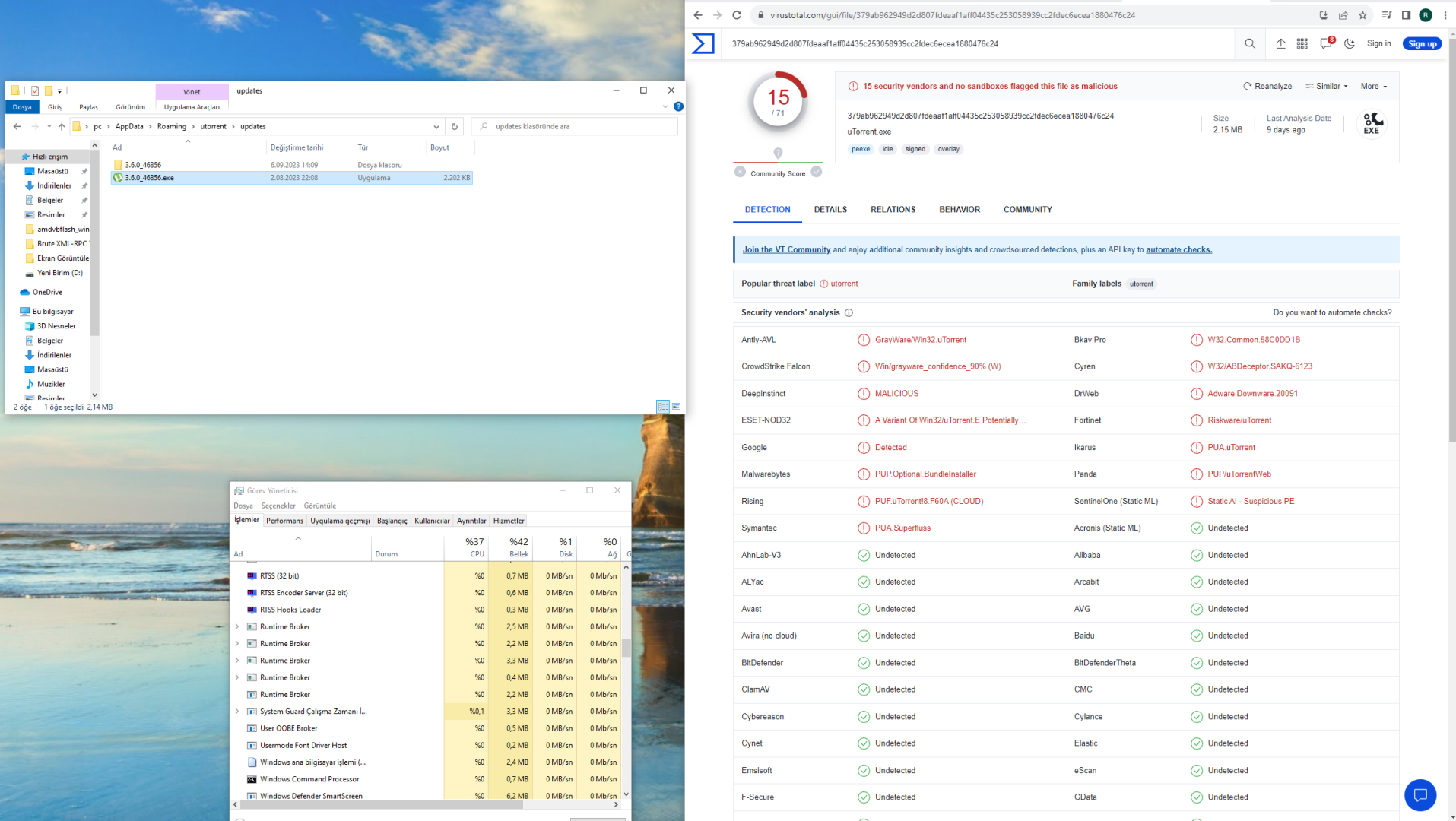Image resolution: width=1456 pixels, height=821 pixels.
Task: Reload the page in Chrome
Action: click(737, 15)
